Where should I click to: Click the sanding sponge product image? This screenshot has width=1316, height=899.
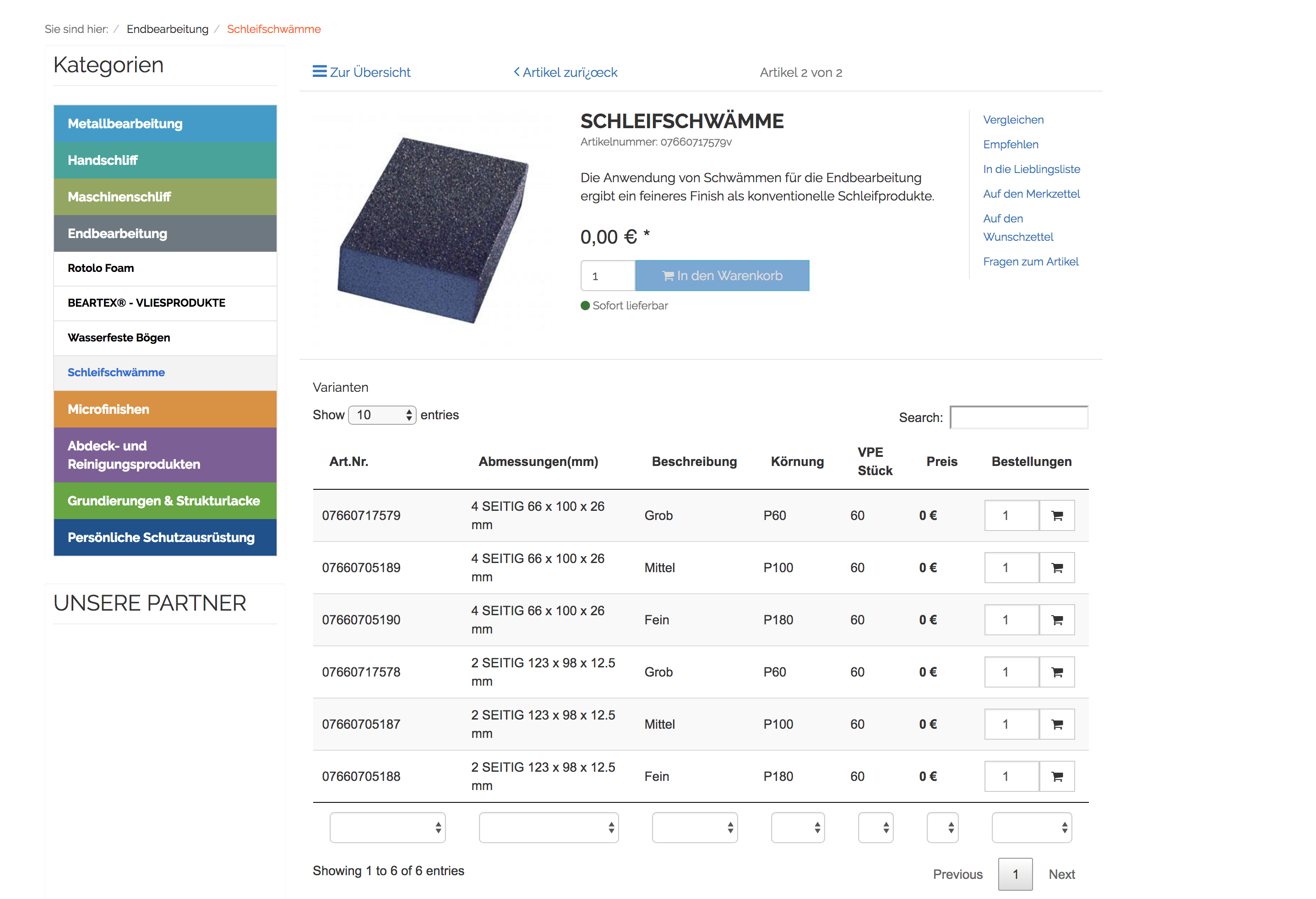[433, 229]
